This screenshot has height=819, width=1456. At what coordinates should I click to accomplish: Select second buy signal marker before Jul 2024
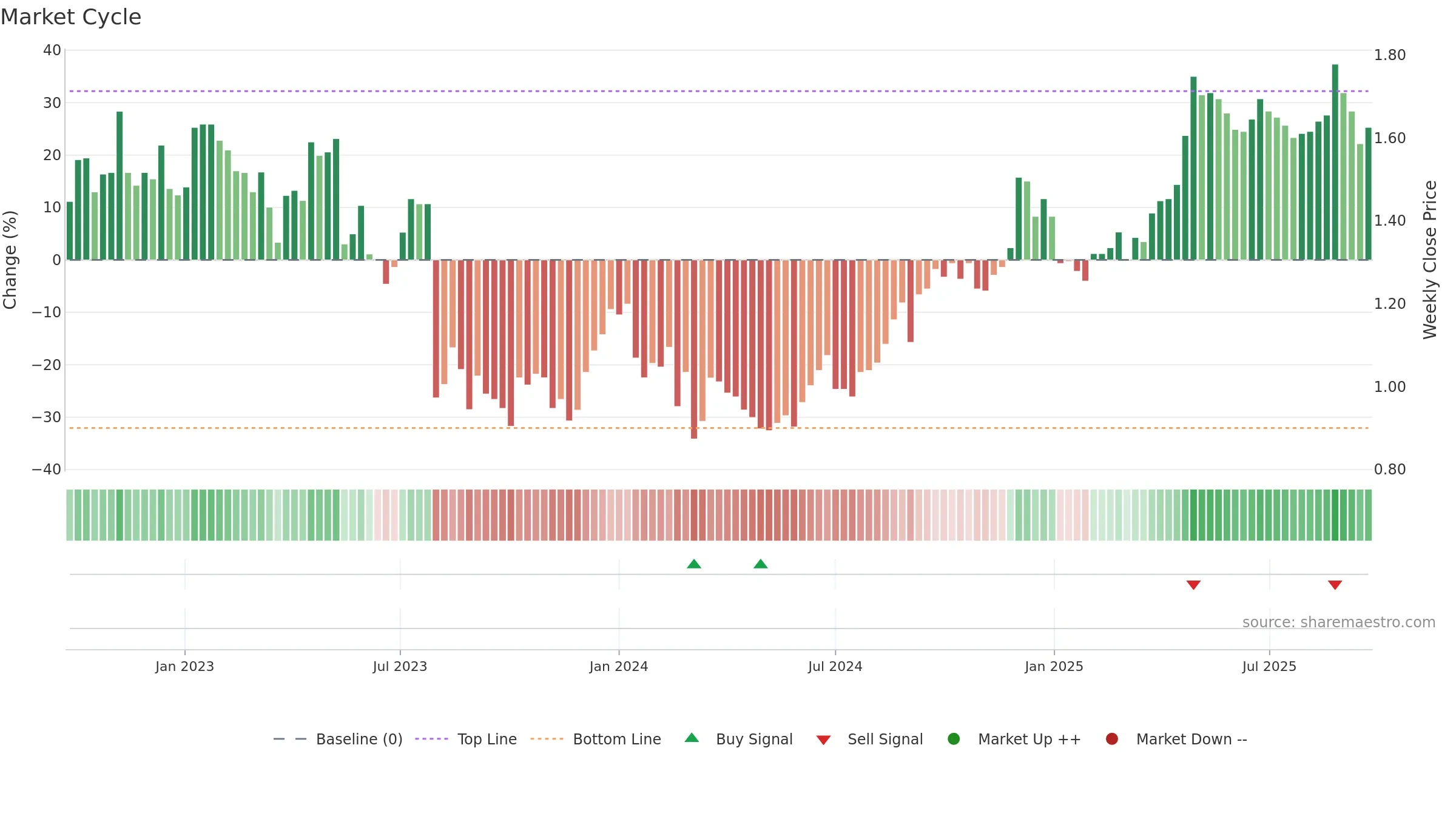point(761,564)
